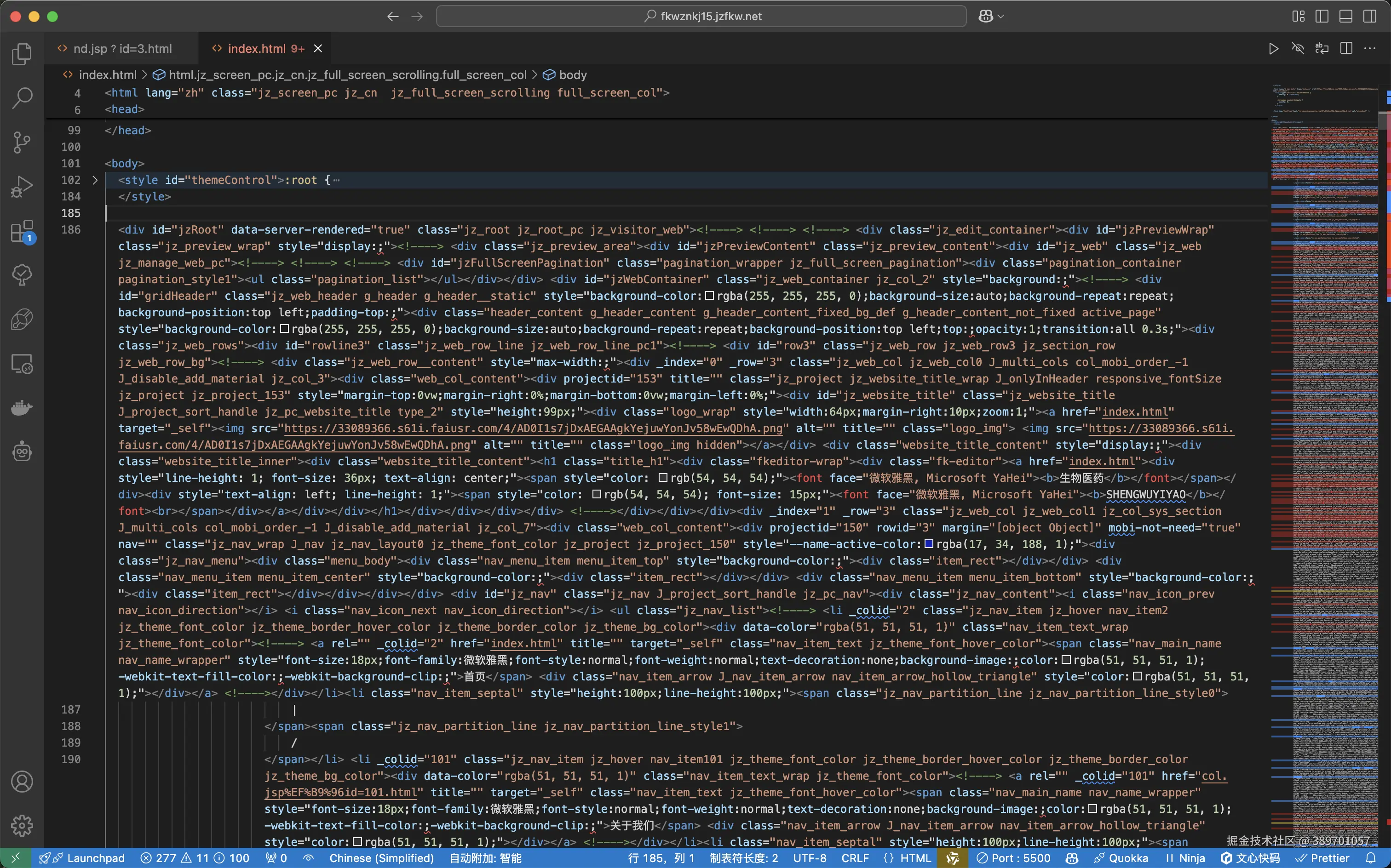Click the color swatch before rgba(255, 255, 255, 0)
This screenshot has height=868, width=1391.
tap(709, 296)
